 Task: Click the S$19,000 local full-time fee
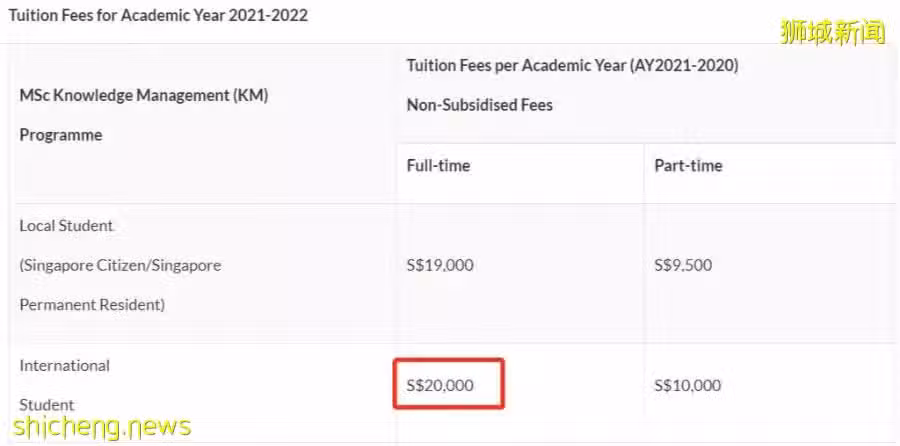440,265
